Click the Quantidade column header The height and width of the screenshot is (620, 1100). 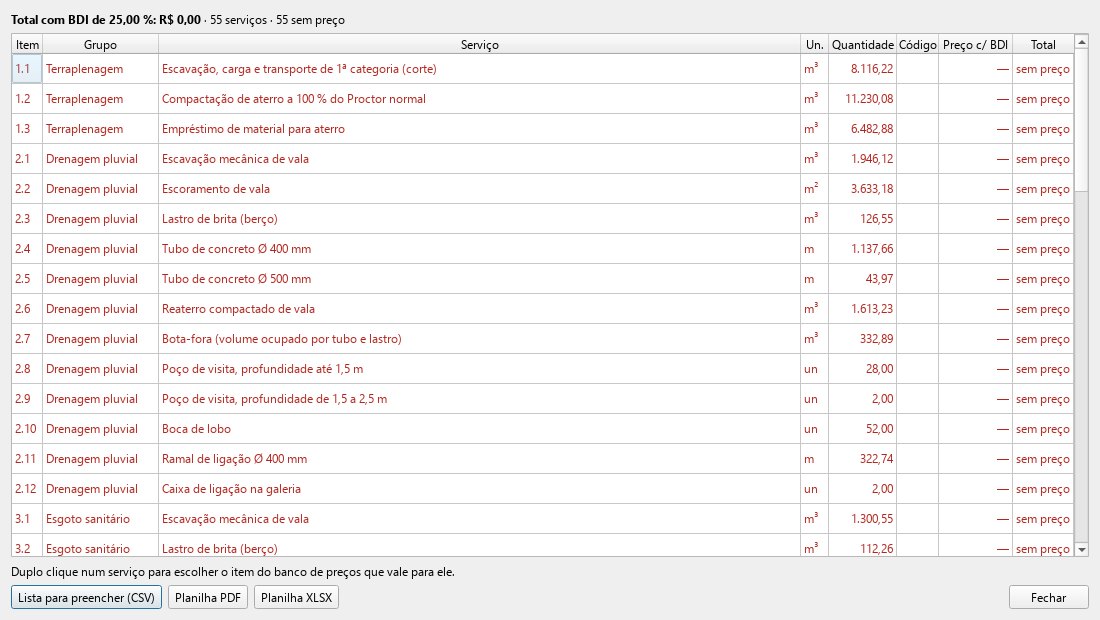point(862,44)
